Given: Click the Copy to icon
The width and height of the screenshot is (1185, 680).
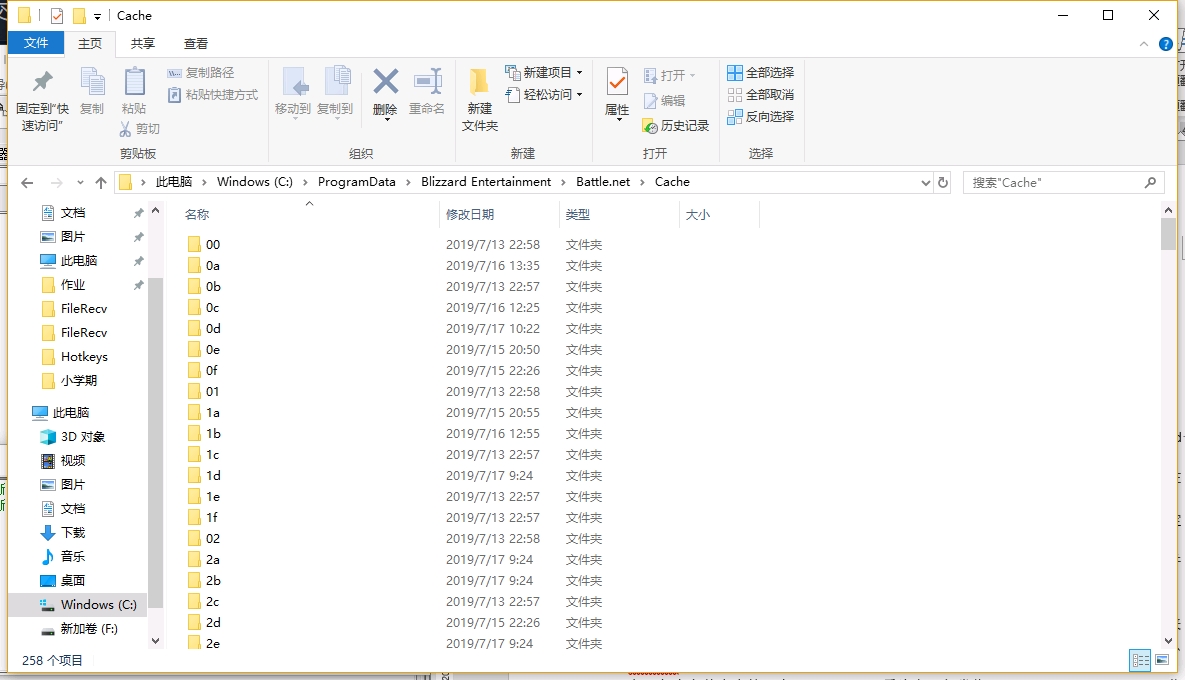Looking at the screenshot, I should coord(336,82).
